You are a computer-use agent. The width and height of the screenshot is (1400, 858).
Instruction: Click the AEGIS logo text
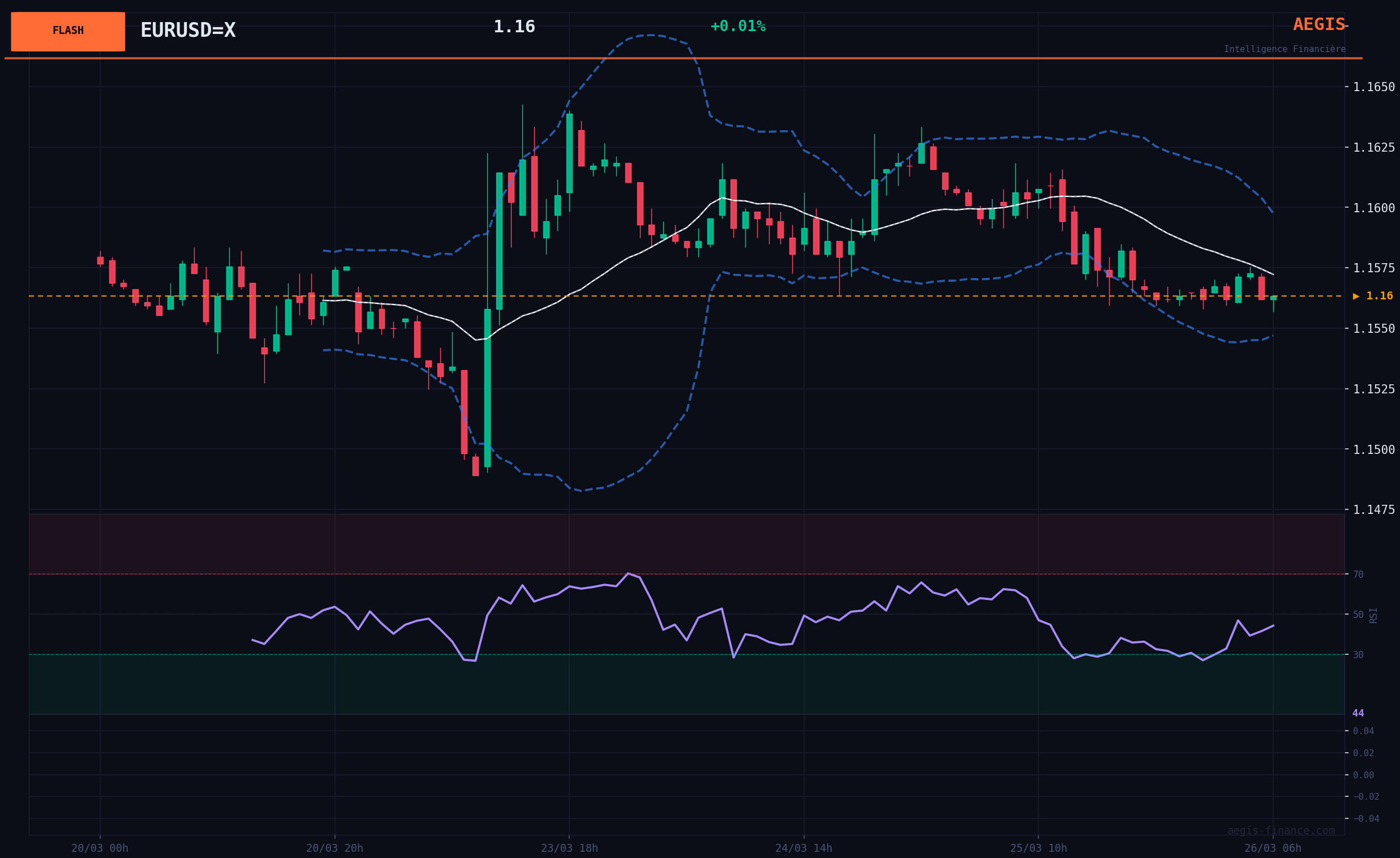click(x=1318, y=24)
